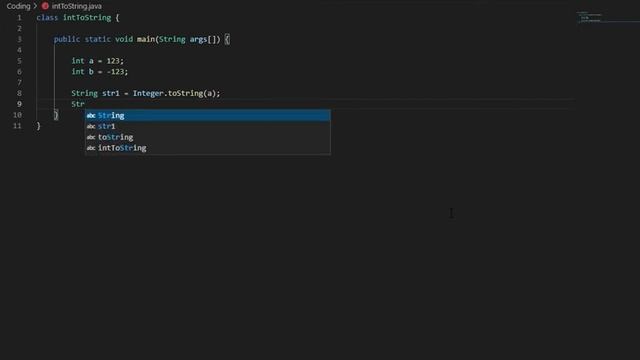Click 'int a = 123;' line
The height and width of the screenshot is (360, 640).
[x=98, y=61]
